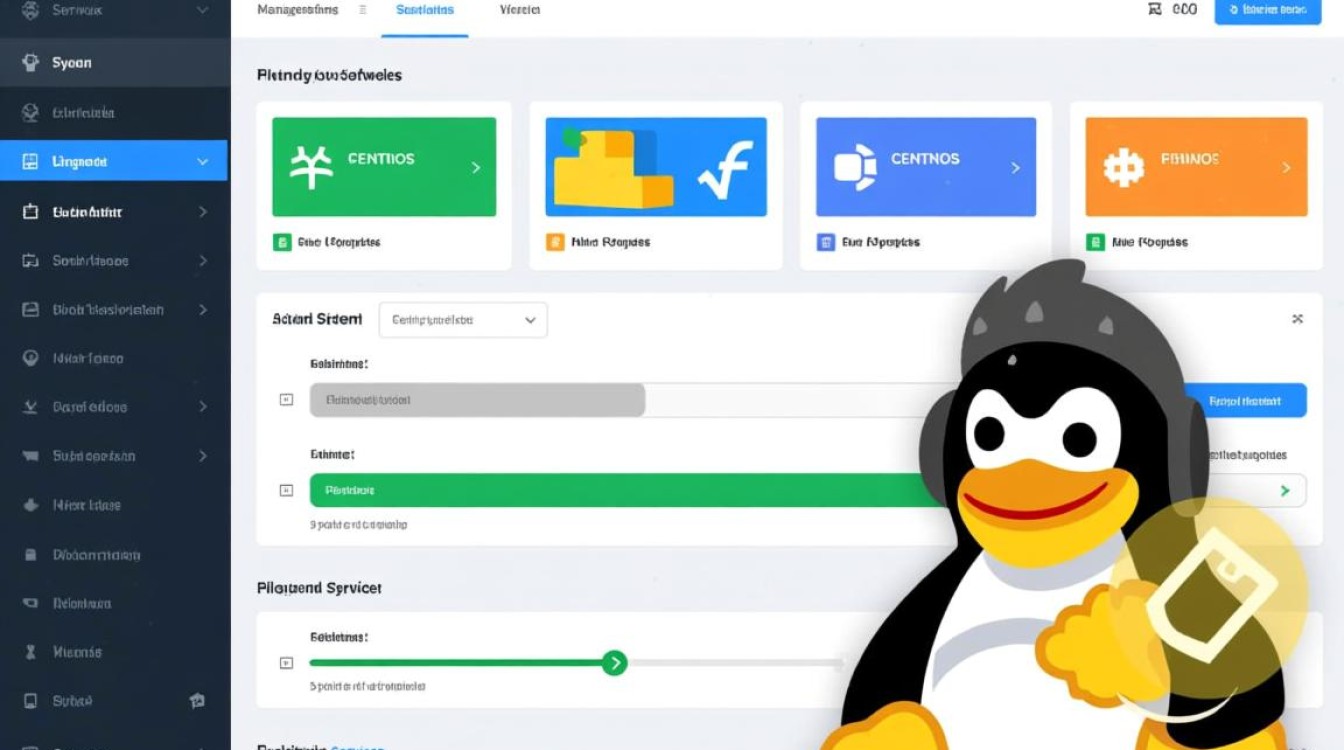Expand the sidebar item directly below the highlighted one
The width and height of the screenshot is (1344, 750).
(x=203, y=212)
